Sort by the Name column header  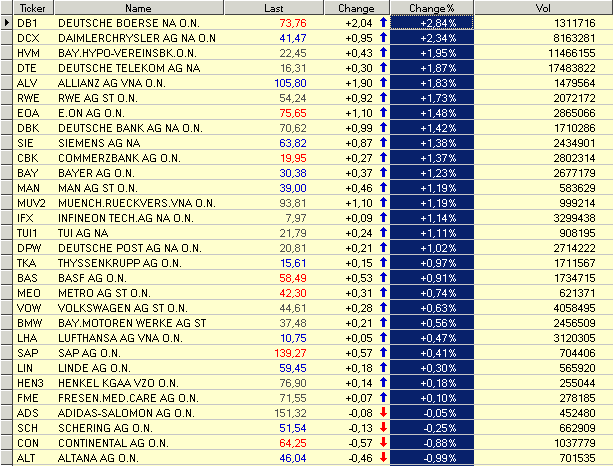click(x=139, y=8)
